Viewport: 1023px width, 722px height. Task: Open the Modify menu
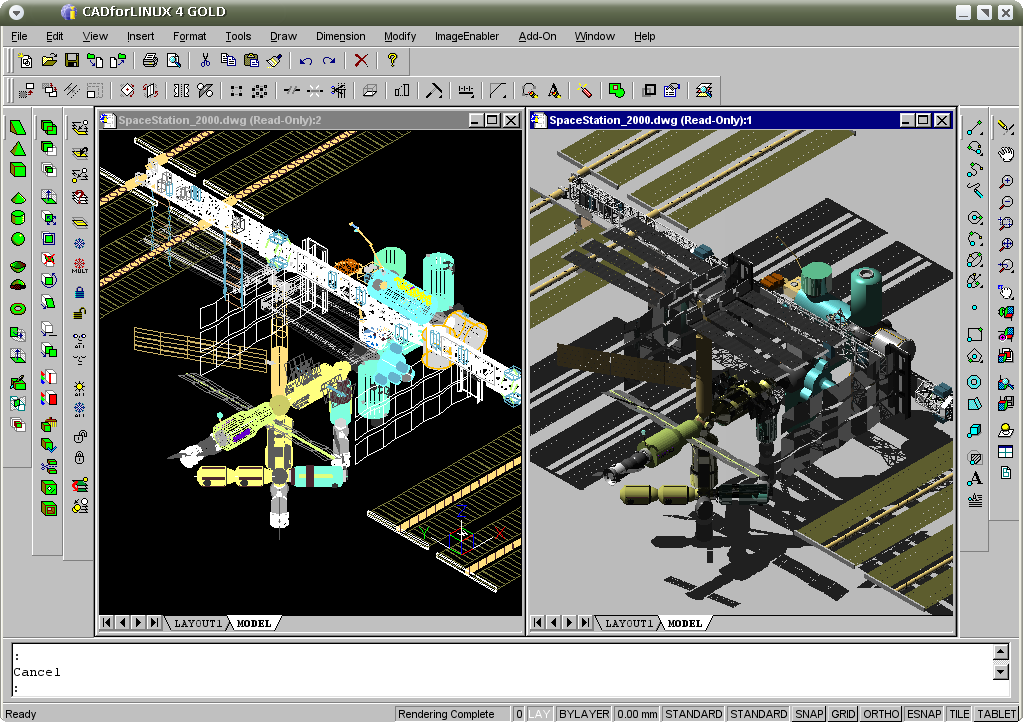coord(400,37)
